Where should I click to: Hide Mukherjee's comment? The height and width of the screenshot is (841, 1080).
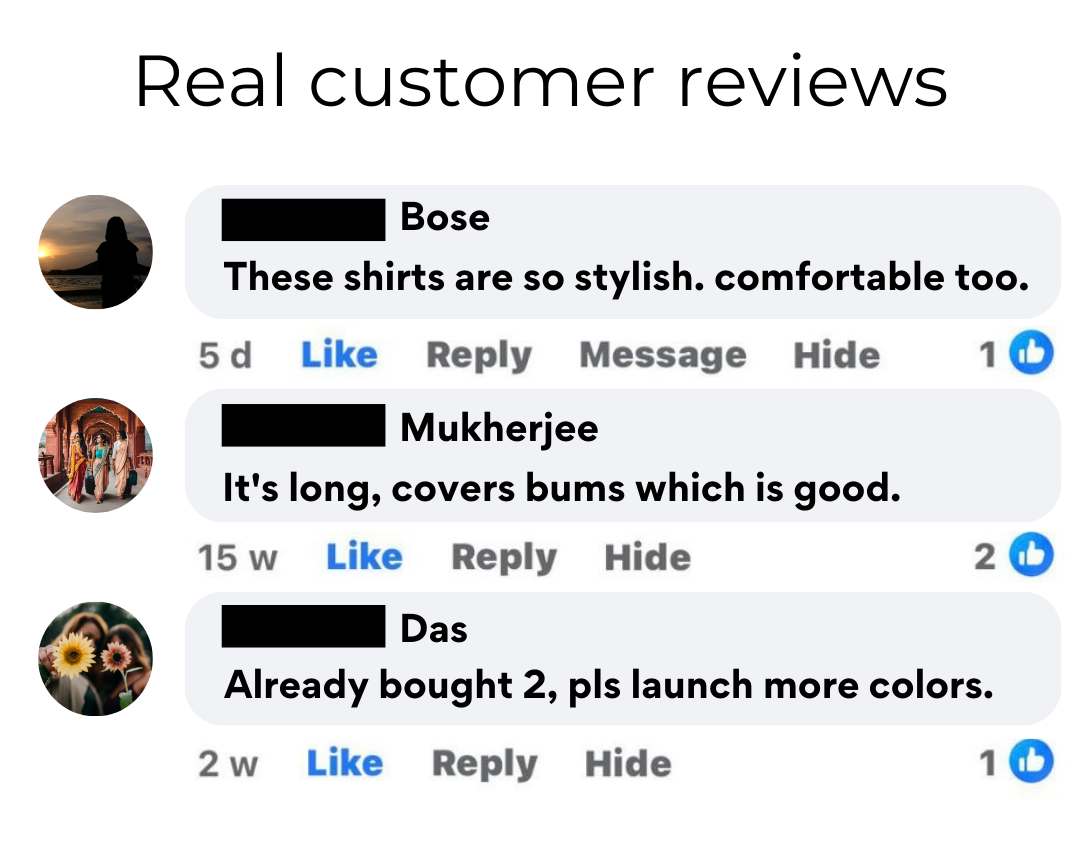647,557
